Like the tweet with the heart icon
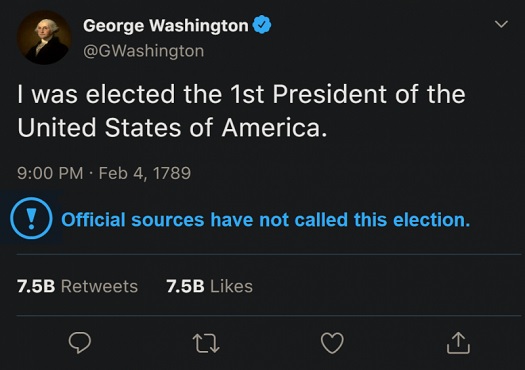 [332, 343]
